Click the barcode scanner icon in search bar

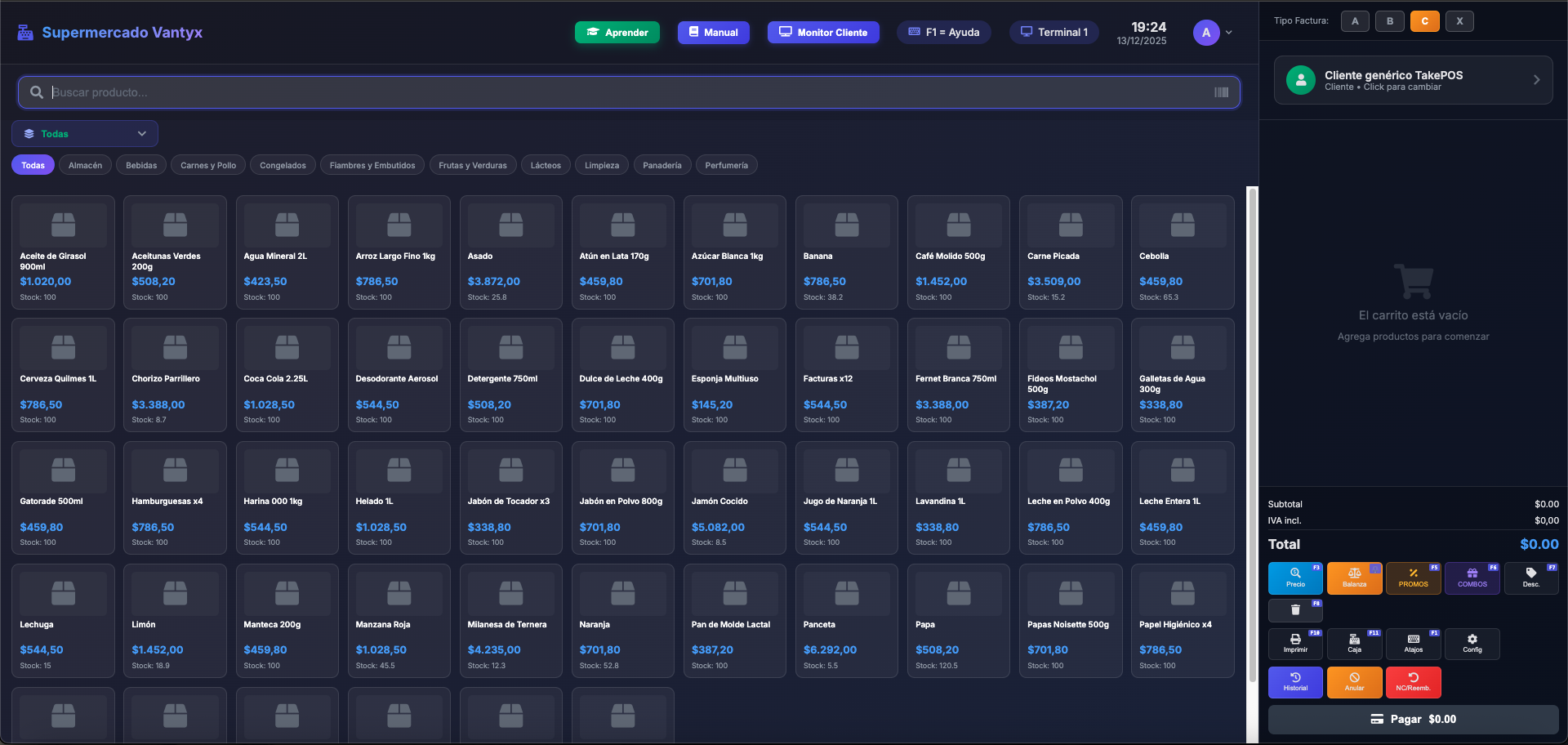(1221, 92)
